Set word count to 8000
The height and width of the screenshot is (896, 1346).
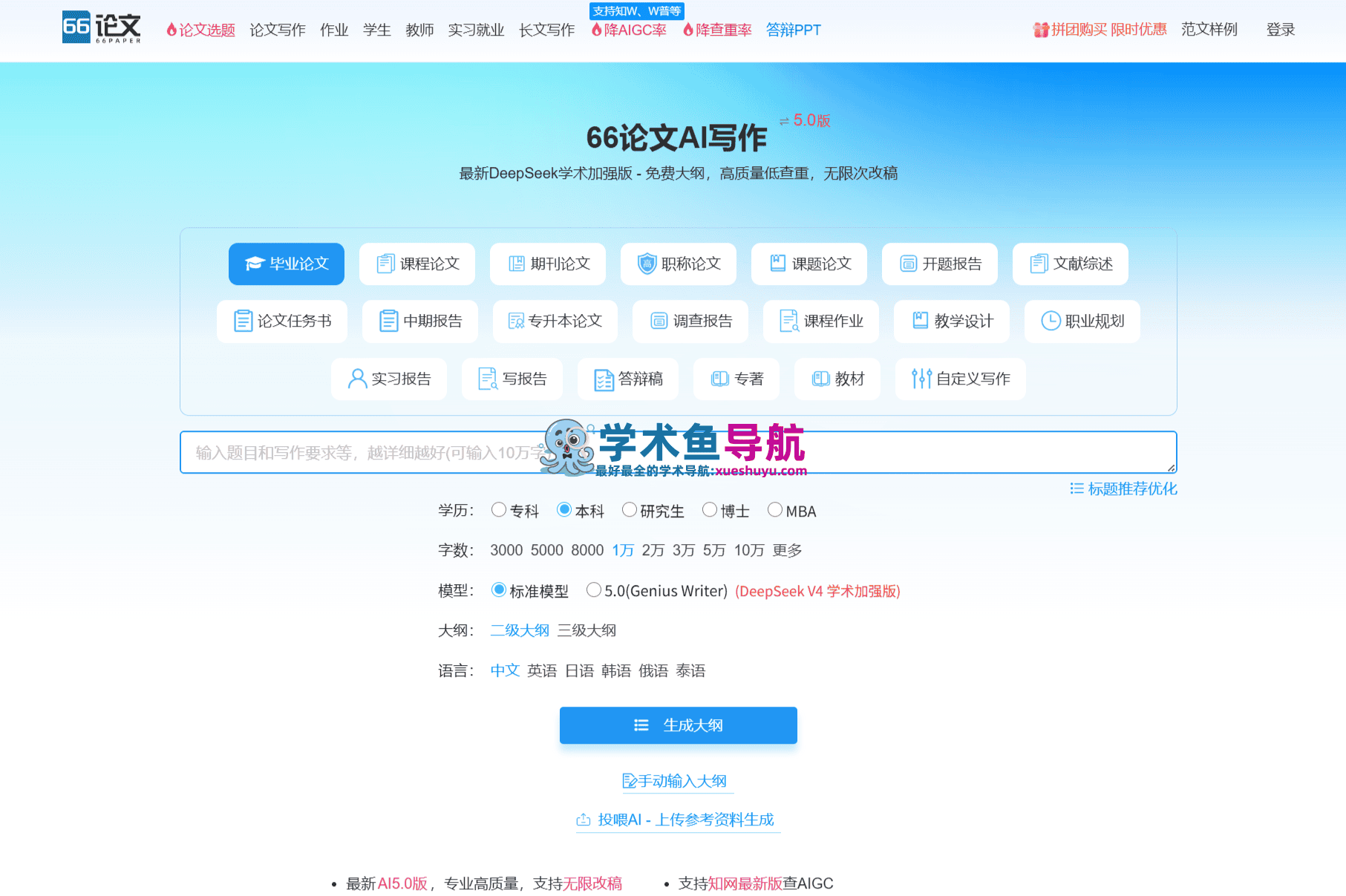click(587, 550)
